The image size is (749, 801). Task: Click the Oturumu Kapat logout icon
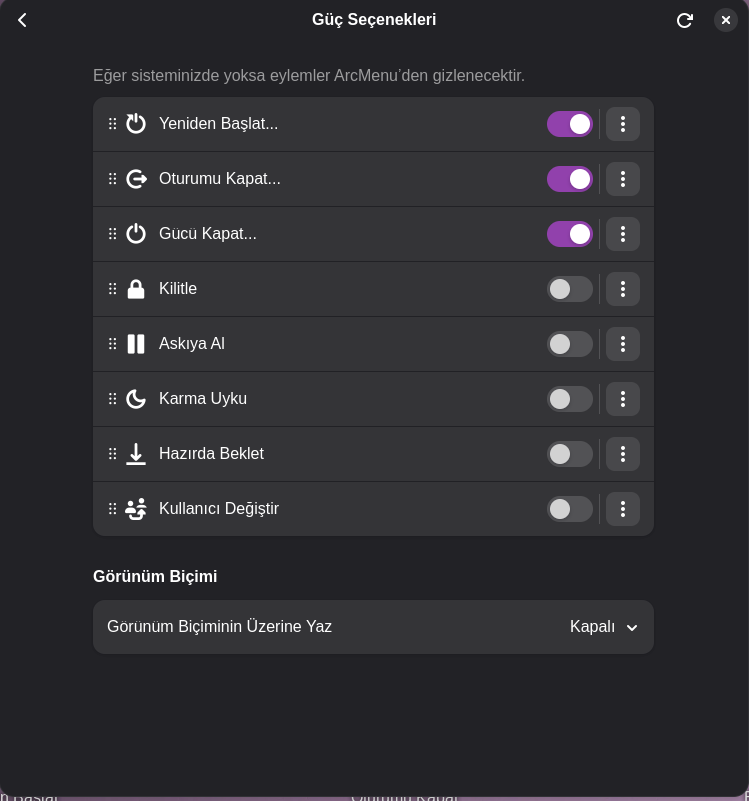click(x=136, y=179)
